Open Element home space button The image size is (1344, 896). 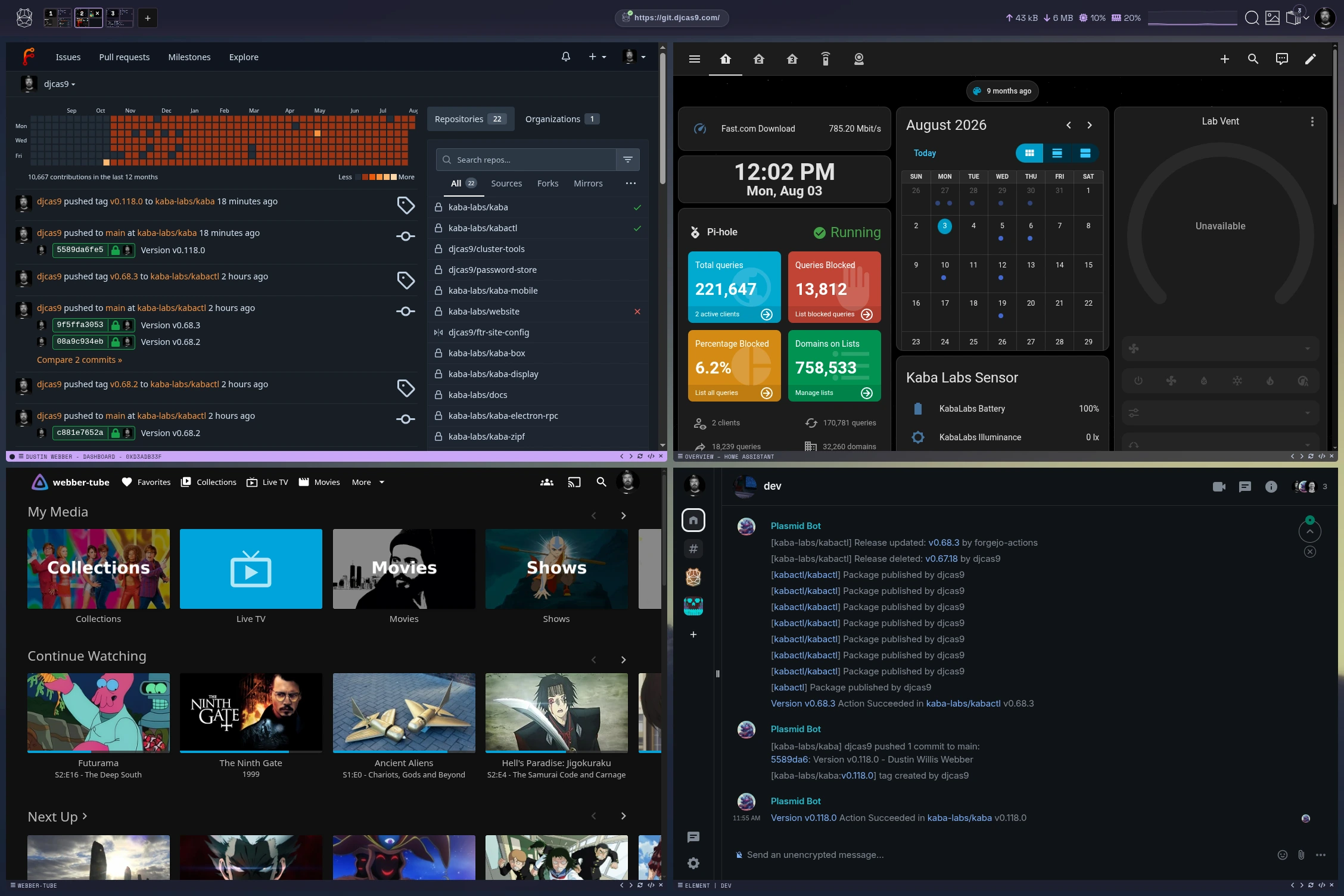click(693, 520)
